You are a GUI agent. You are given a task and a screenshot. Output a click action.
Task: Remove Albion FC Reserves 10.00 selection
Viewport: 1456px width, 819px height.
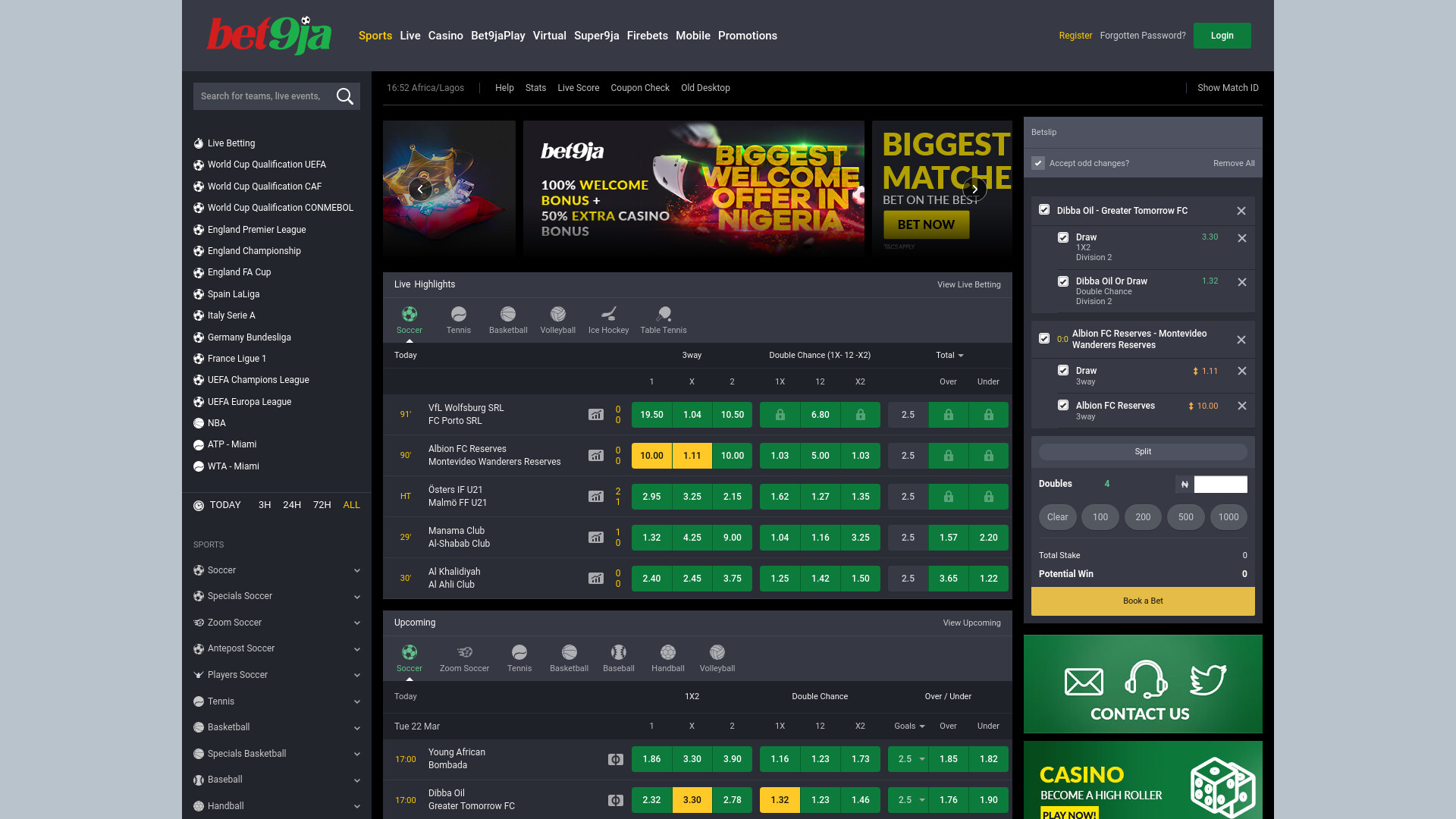(1242, 406)
